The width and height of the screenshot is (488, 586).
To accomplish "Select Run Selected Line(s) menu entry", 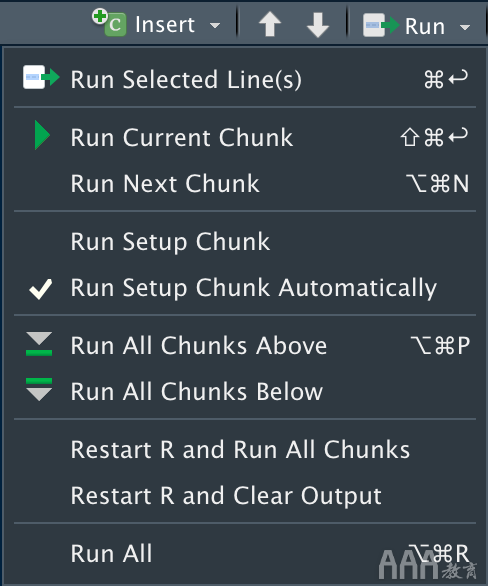I will 245,79.
